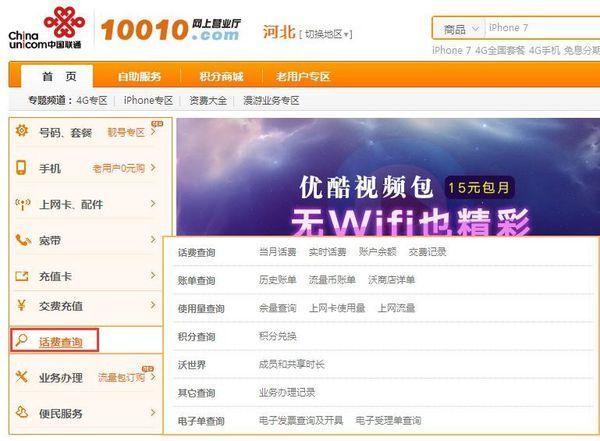600x441 pixels.
Task: Click the 上网卡、配件 sidebar item
Action: click(71, 205)
